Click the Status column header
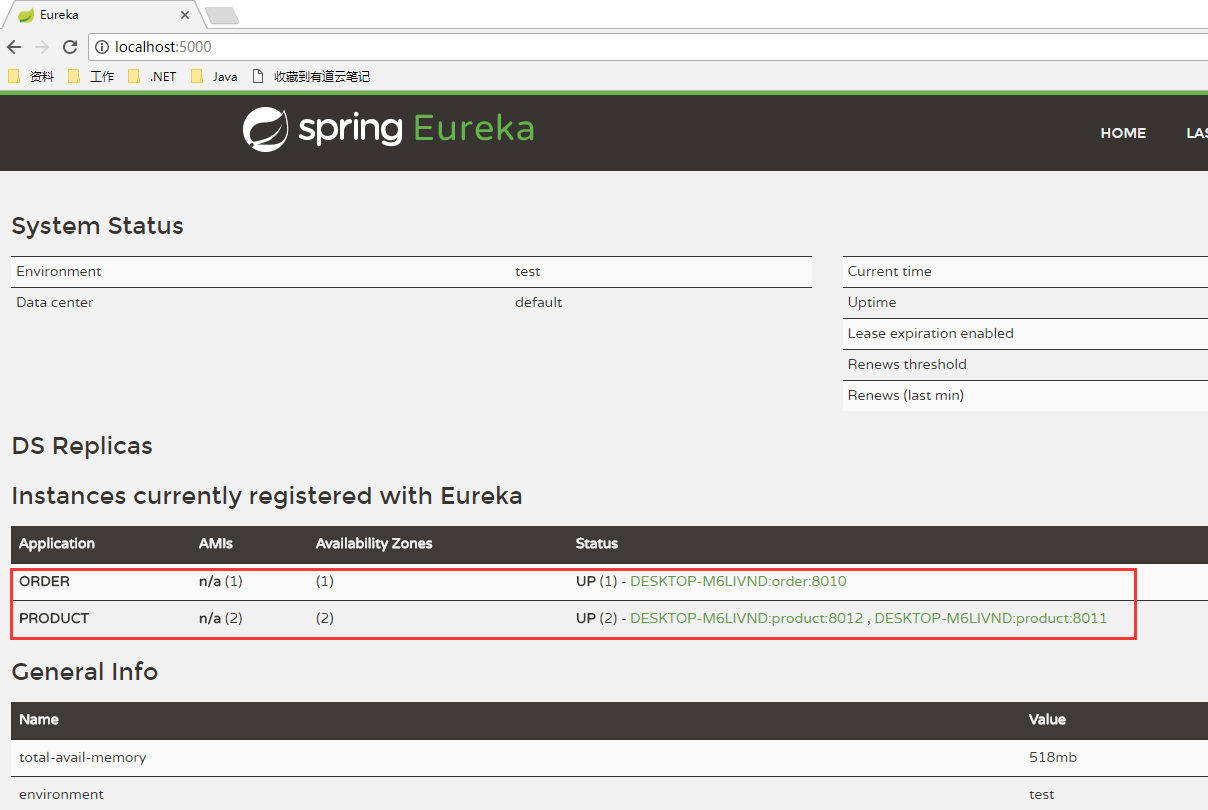The height and width of the screenshot is (810, 1208). [597, 544]
